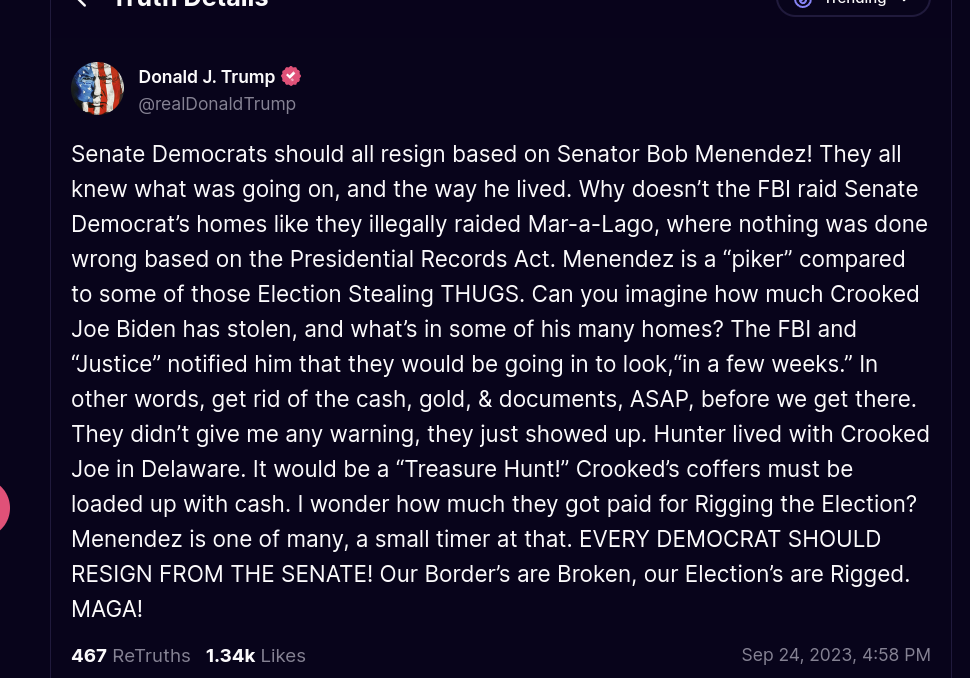Open the Donald J. Trump display name
970x678 pixels.
[x=207, y=77]
